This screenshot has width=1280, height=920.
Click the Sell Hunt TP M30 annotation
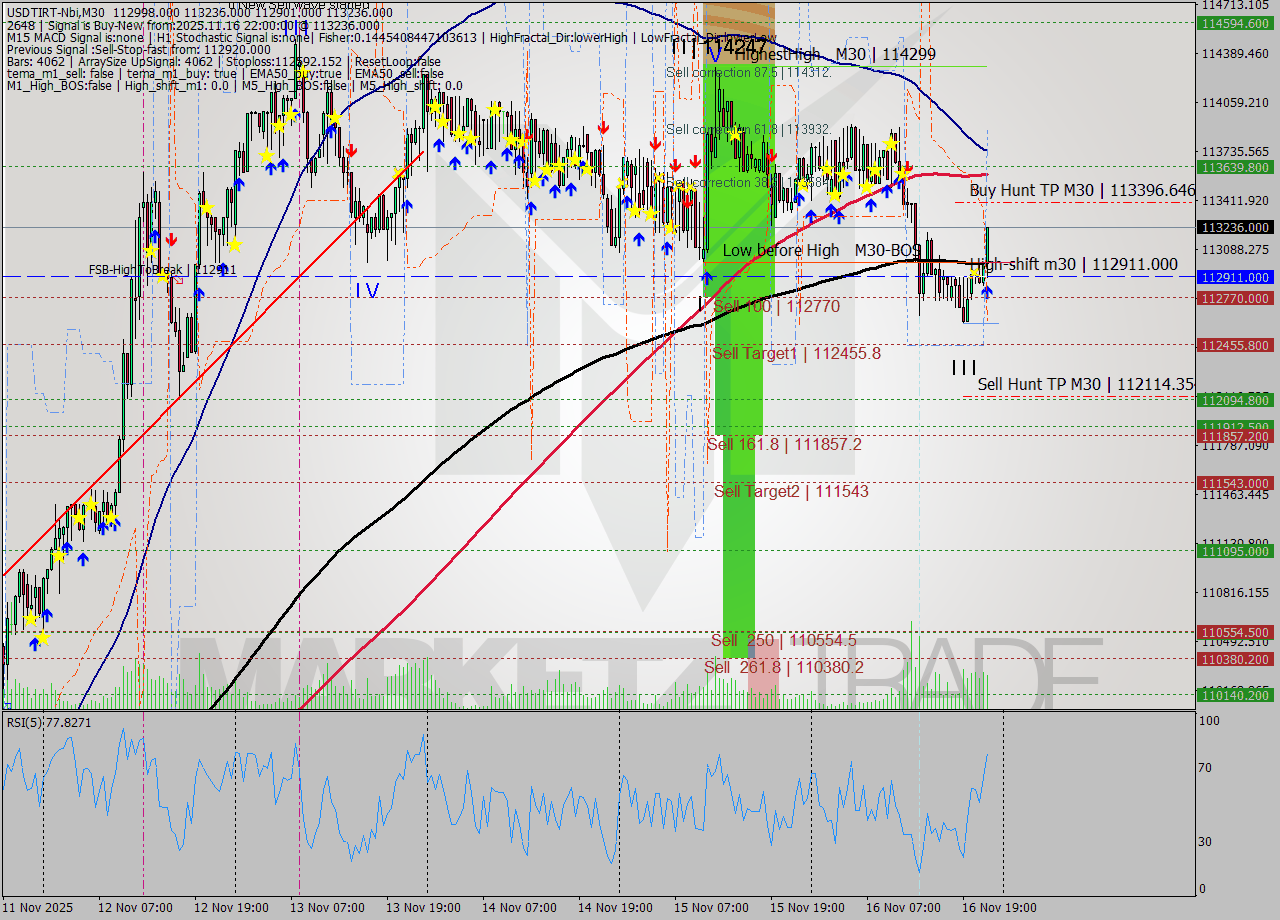pyautogui.click(x=1076, y=384)
